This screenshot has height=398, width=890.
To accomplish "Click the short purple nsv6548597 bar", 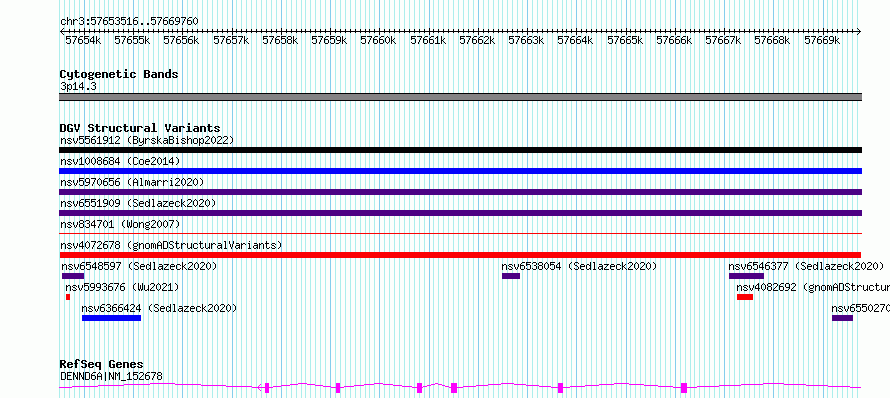I will click(73, 276).
